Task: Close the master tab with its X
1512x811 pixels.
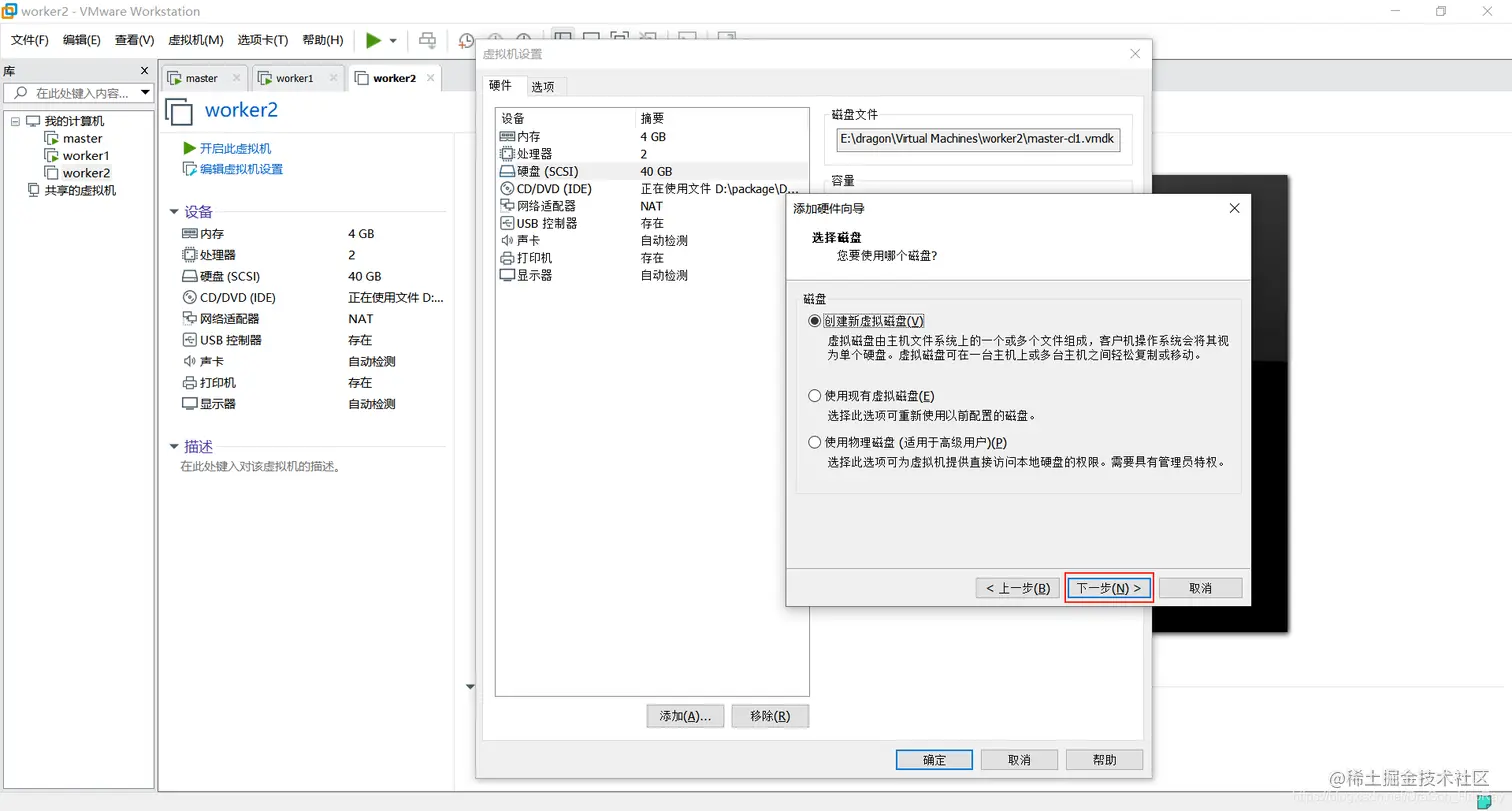Action: pyautogui.click(x=237, y=77)
